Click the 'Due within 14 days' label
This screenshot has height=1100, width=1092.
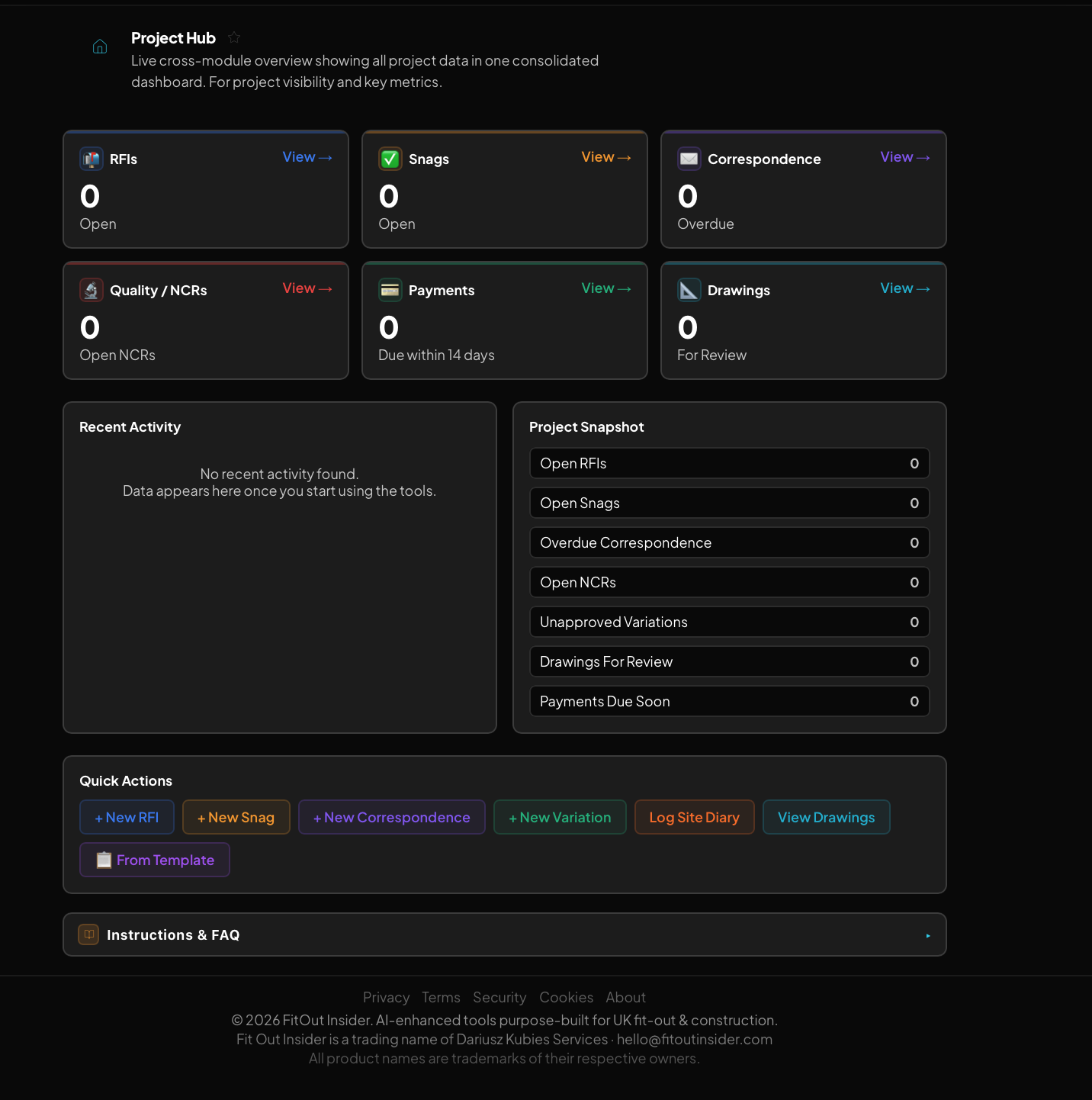point(436,355)
